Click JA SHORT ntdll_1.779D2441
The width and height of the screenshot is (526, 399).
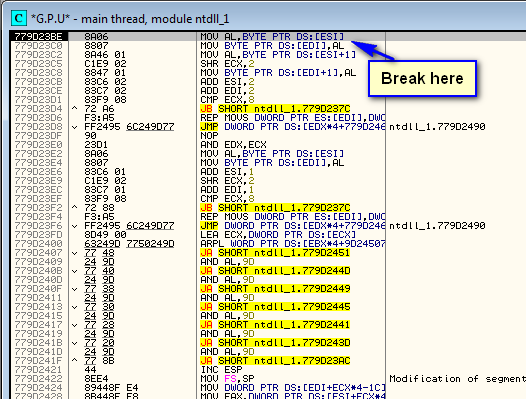pos(275,325)
